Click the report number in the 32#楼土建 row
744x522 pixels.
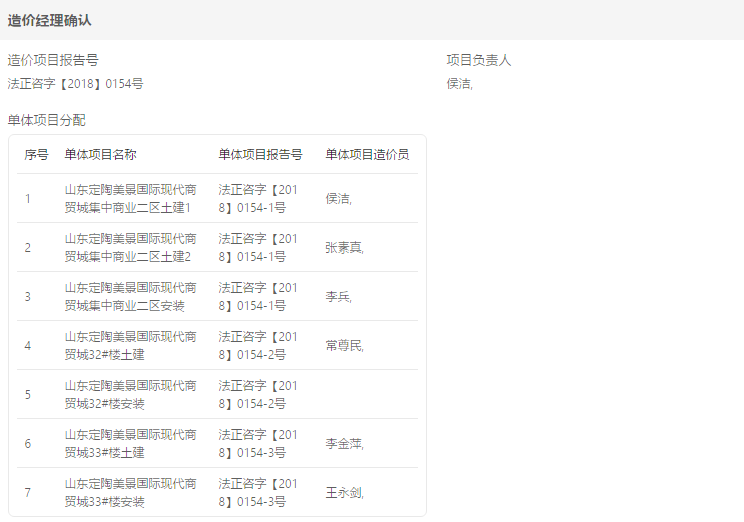coord(258,345)
